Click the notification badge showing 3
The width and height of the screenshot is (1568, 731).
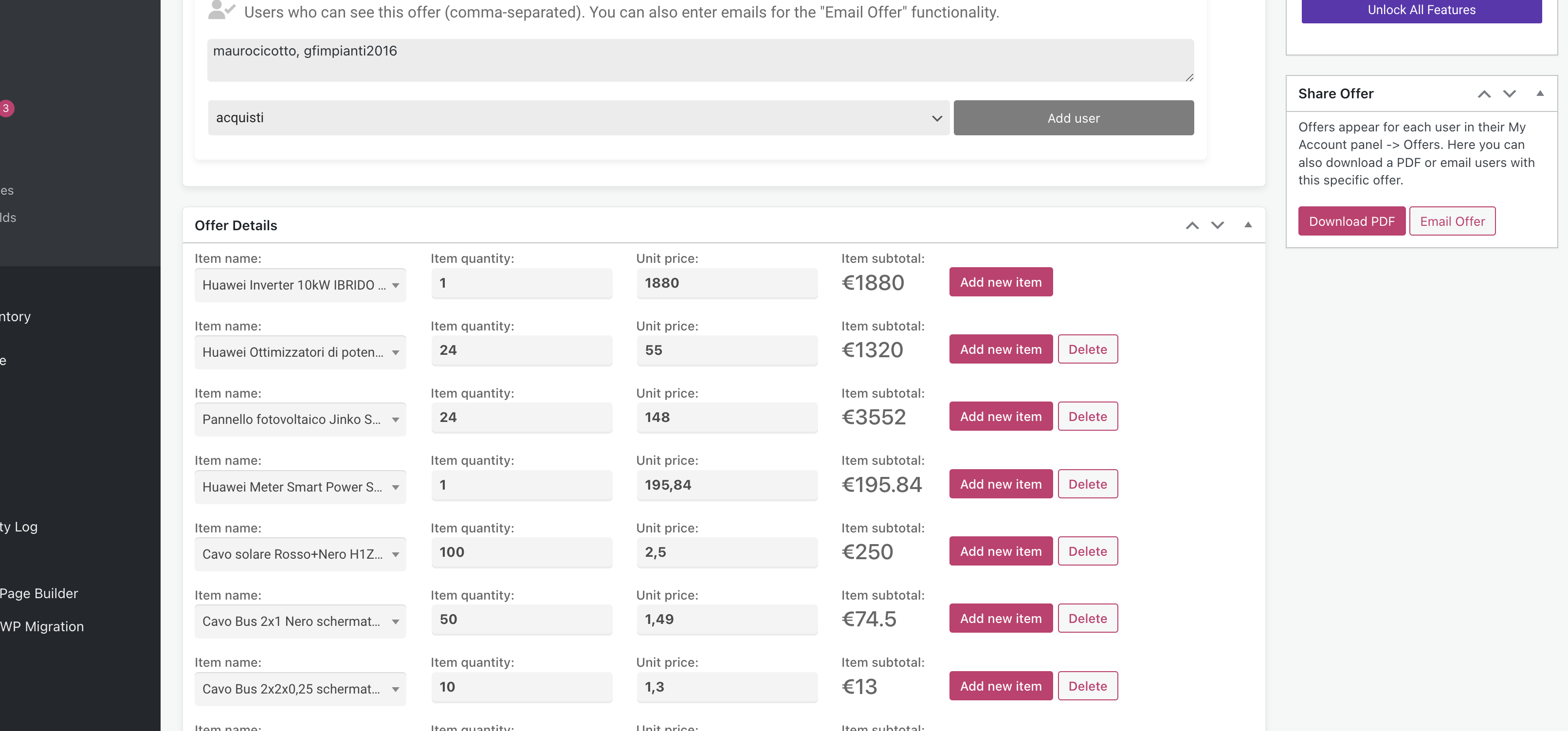6,109
